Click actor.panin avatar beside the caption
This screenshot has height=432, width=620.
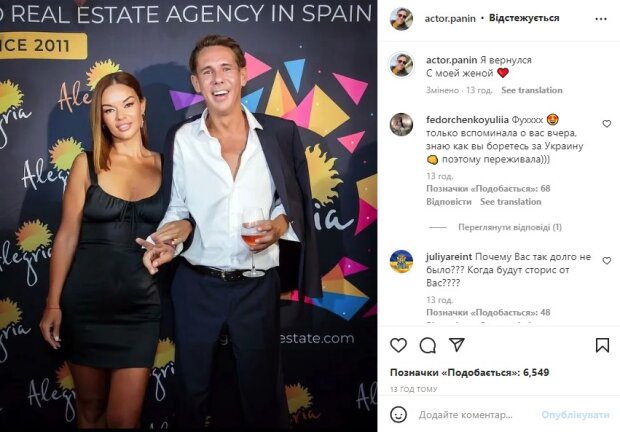[401, 64]
